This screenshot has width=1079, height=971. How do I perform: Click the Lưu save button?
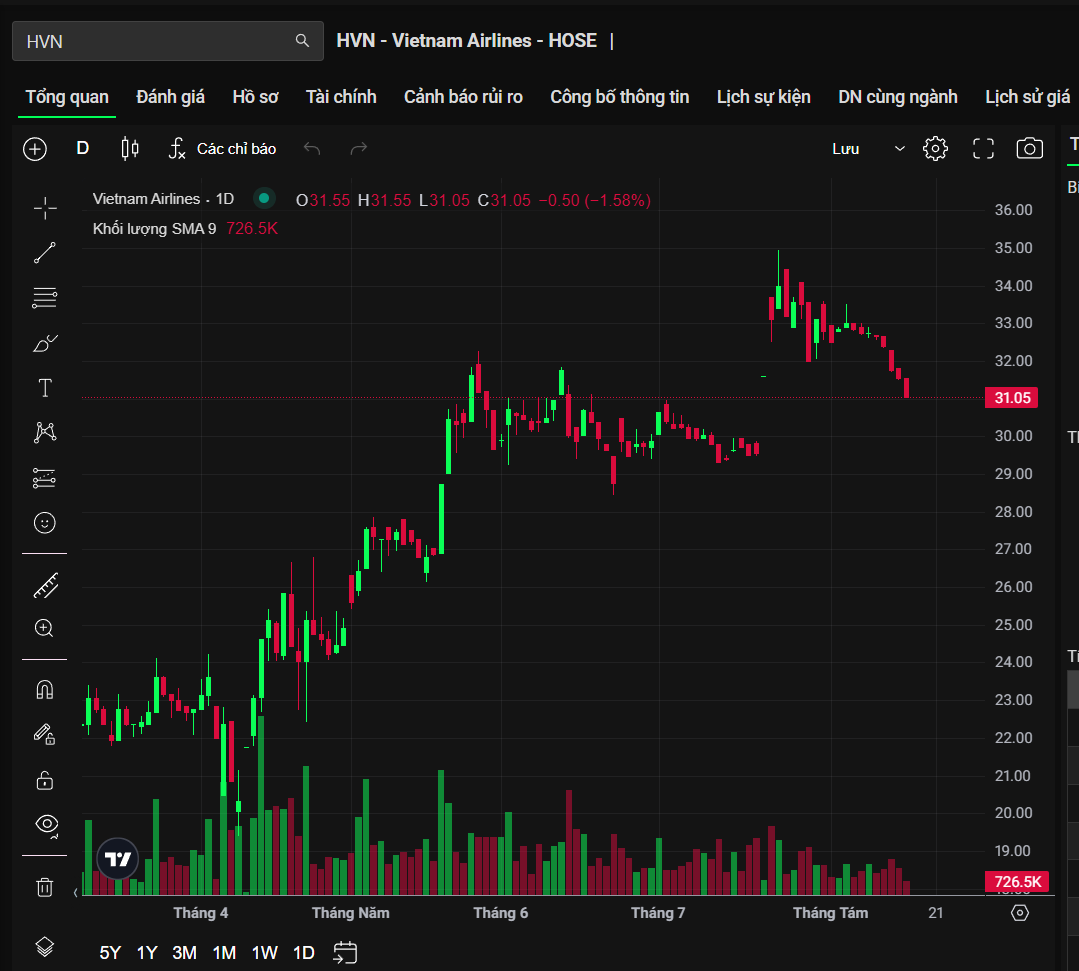846,149
